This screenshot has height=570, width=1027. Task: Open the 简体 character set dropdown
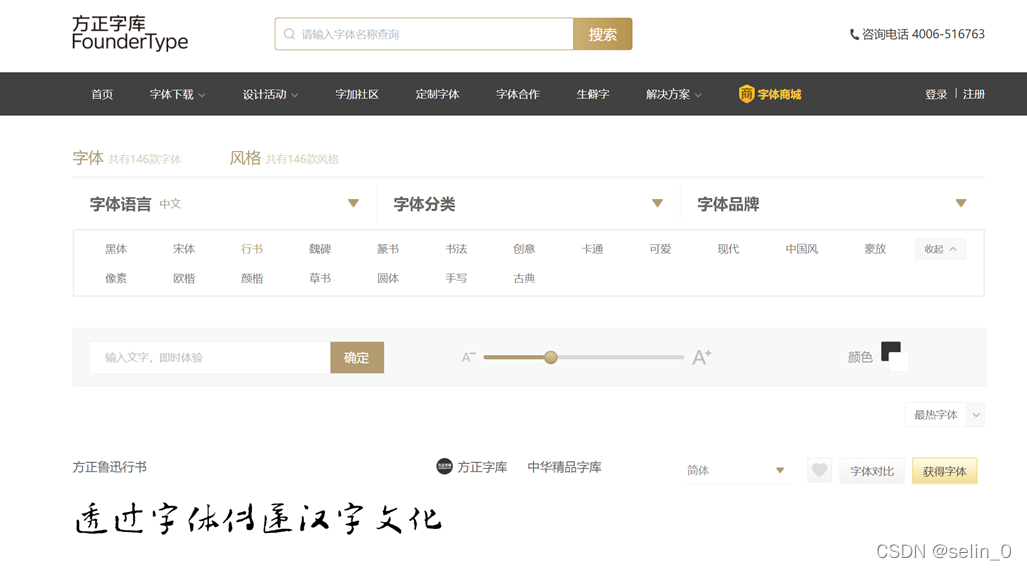pos(736,470)
